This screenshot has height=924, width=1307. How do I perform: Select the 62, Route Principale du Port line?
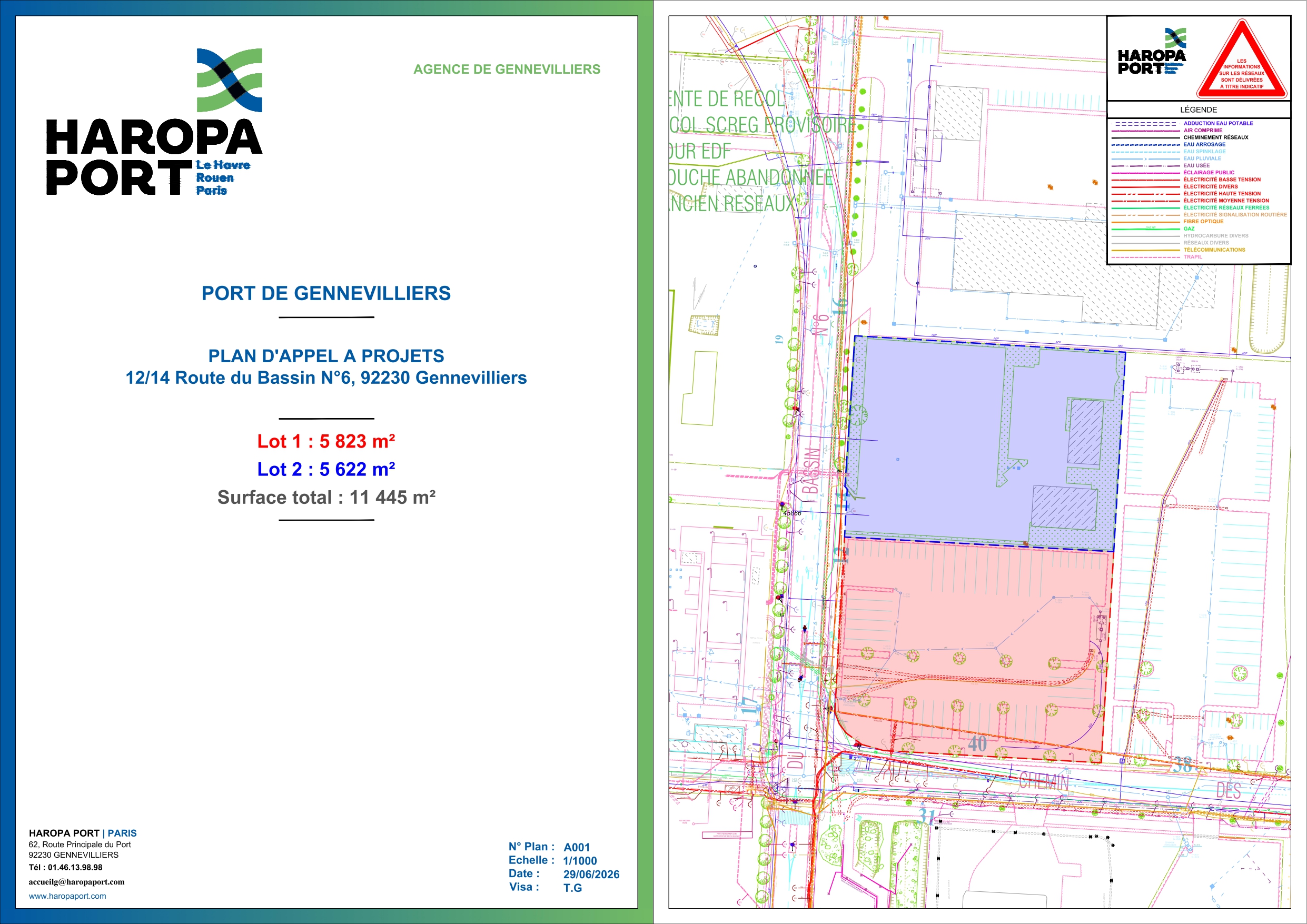(80, 844)
